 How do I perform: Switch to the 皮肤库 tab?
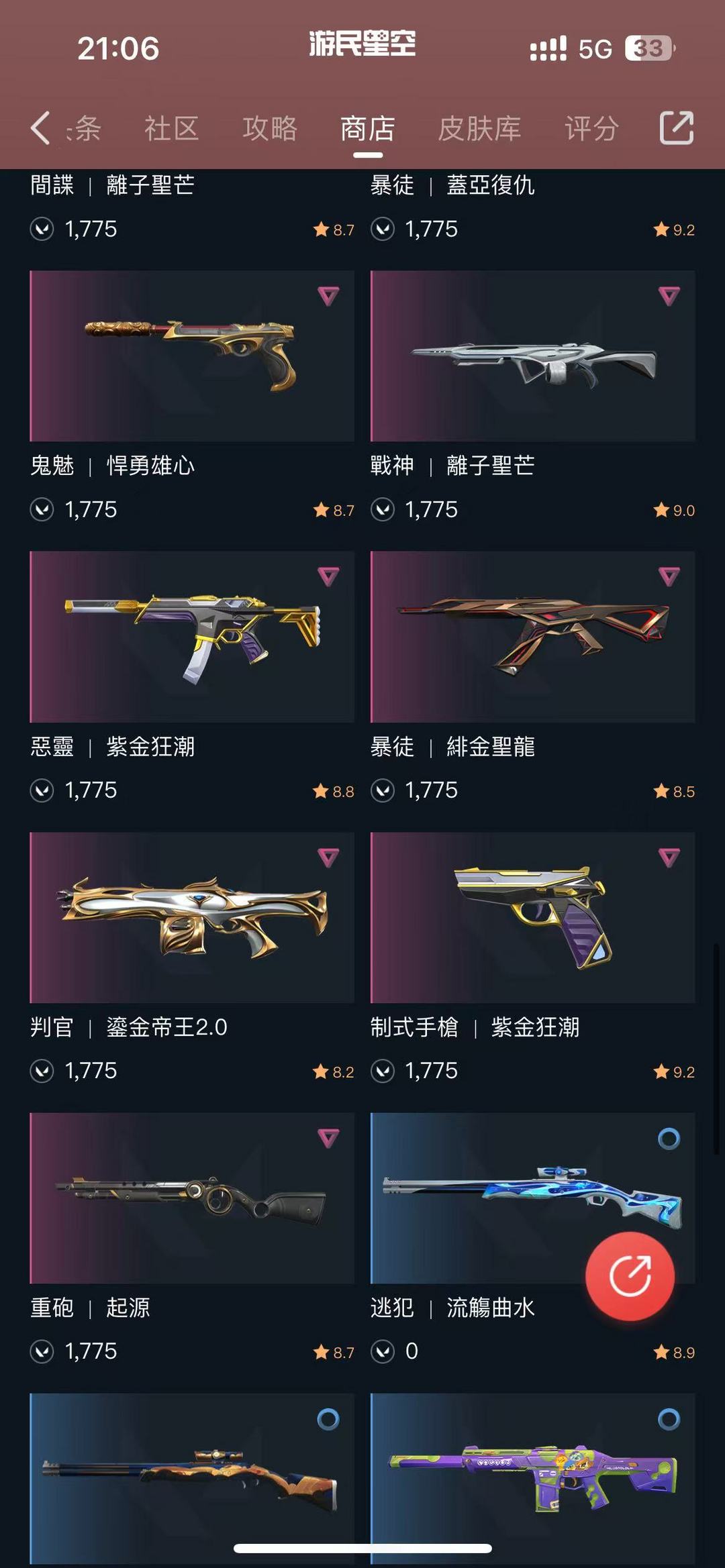[479, 128]
